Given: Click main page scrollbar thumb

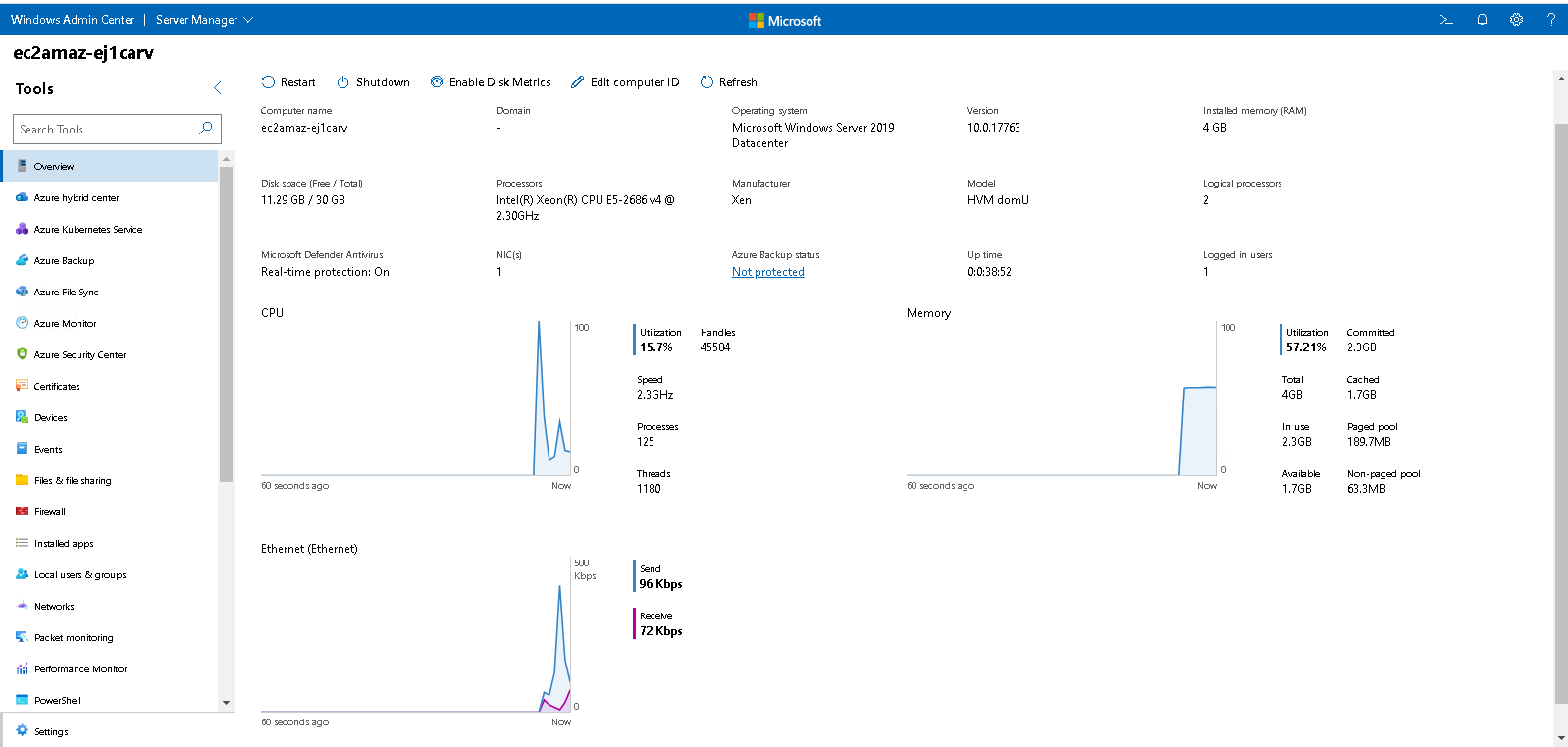Looking at the screenshot, I should click(x=1561, y=413).
